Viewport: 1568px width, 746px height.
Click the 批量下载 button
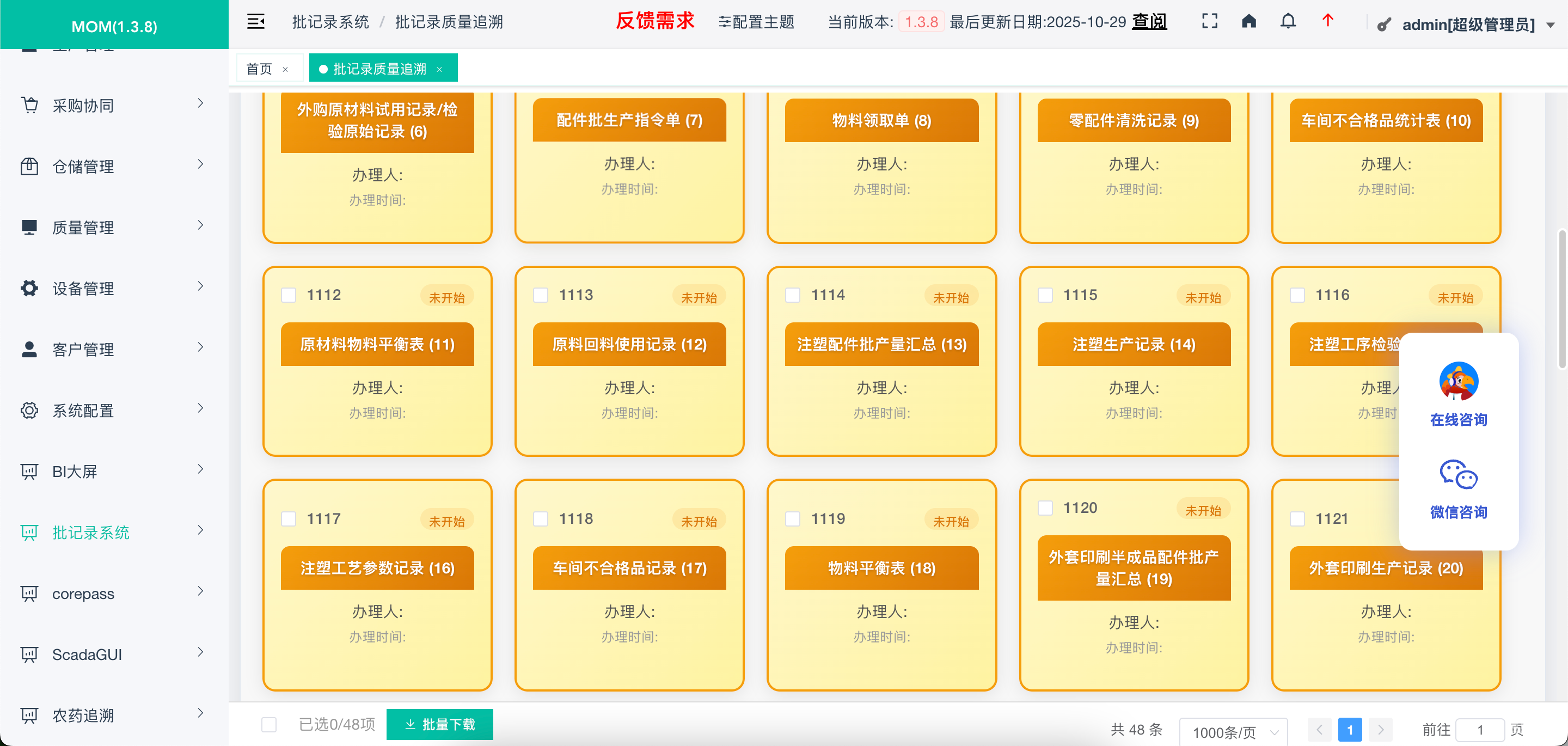click(439, 724)
